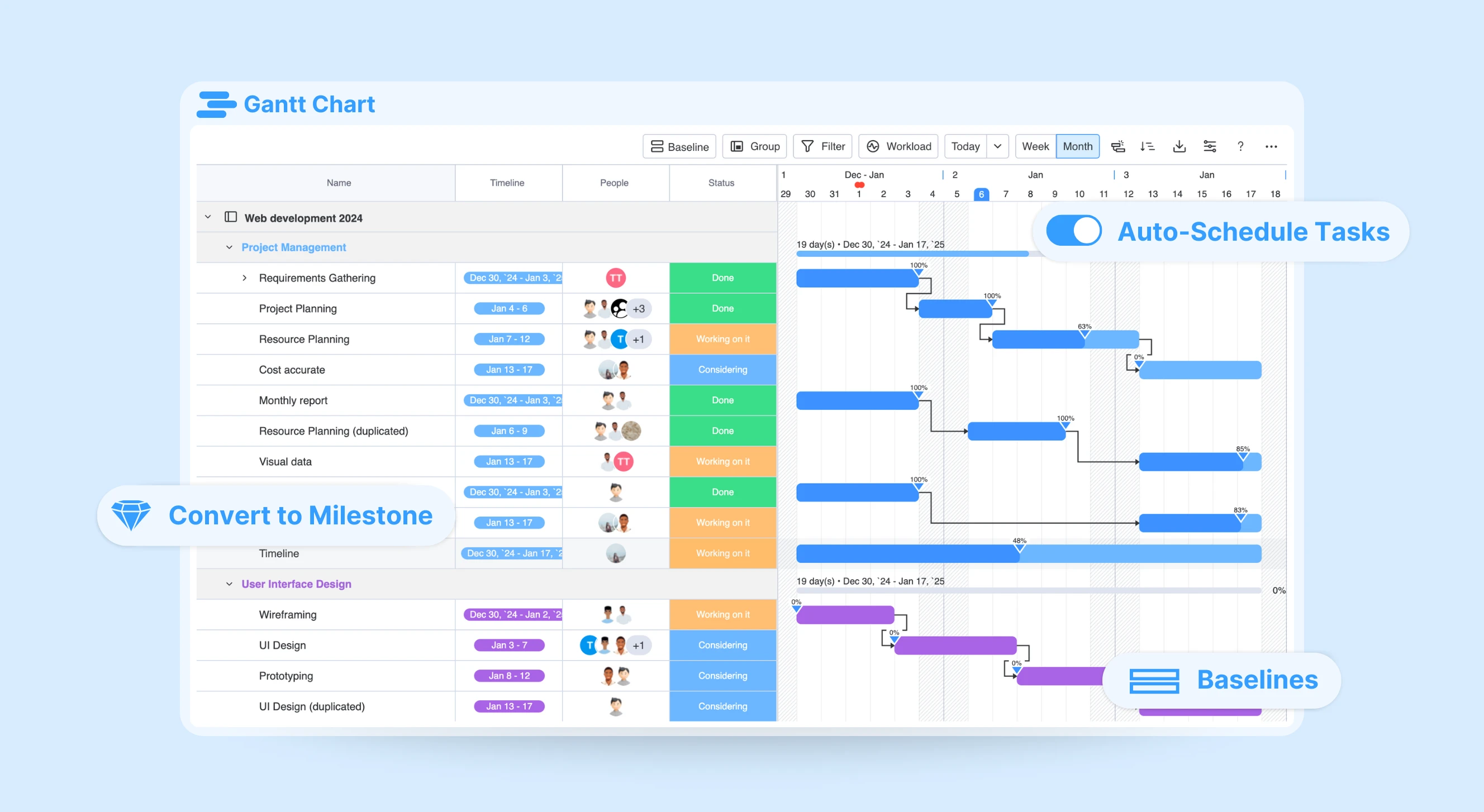Image resolution: width=1484 pixels, height=812 pixels.
Task: Select the Month tab
Action: (x=1079, y=147)
